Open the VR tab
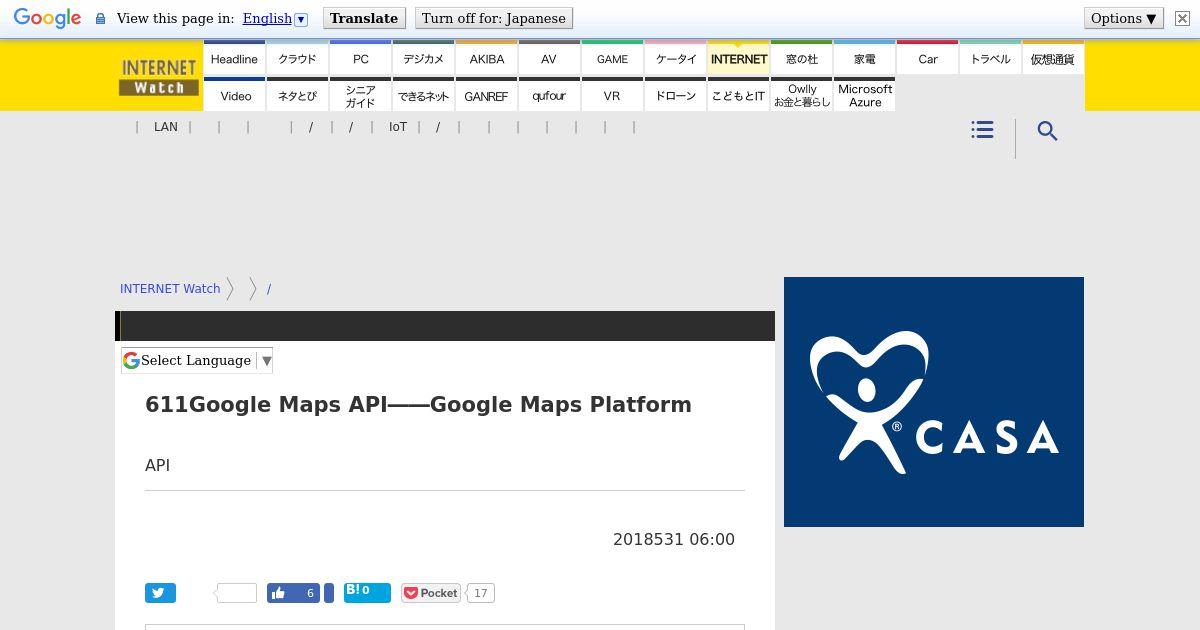Screen dimensions: 1200x630 (612, 95)
